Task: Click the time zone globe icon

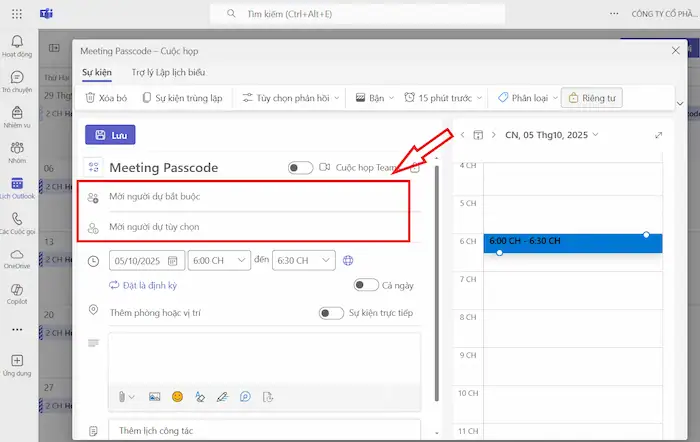Action: pyautogui.click(x=348, y=260)
